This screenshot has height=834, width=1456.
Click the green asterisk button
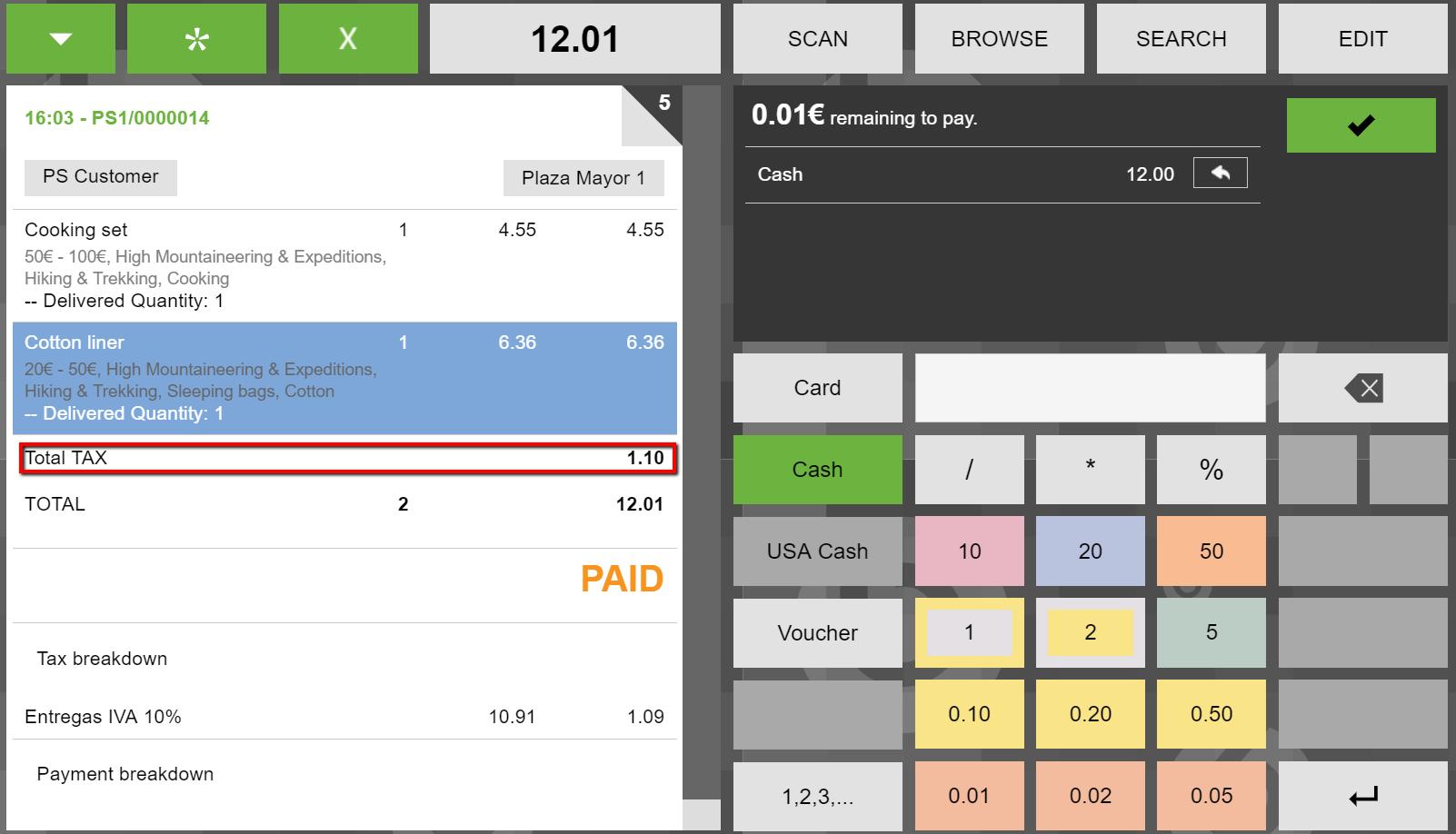pyautogui.click(x=196, y=38)
